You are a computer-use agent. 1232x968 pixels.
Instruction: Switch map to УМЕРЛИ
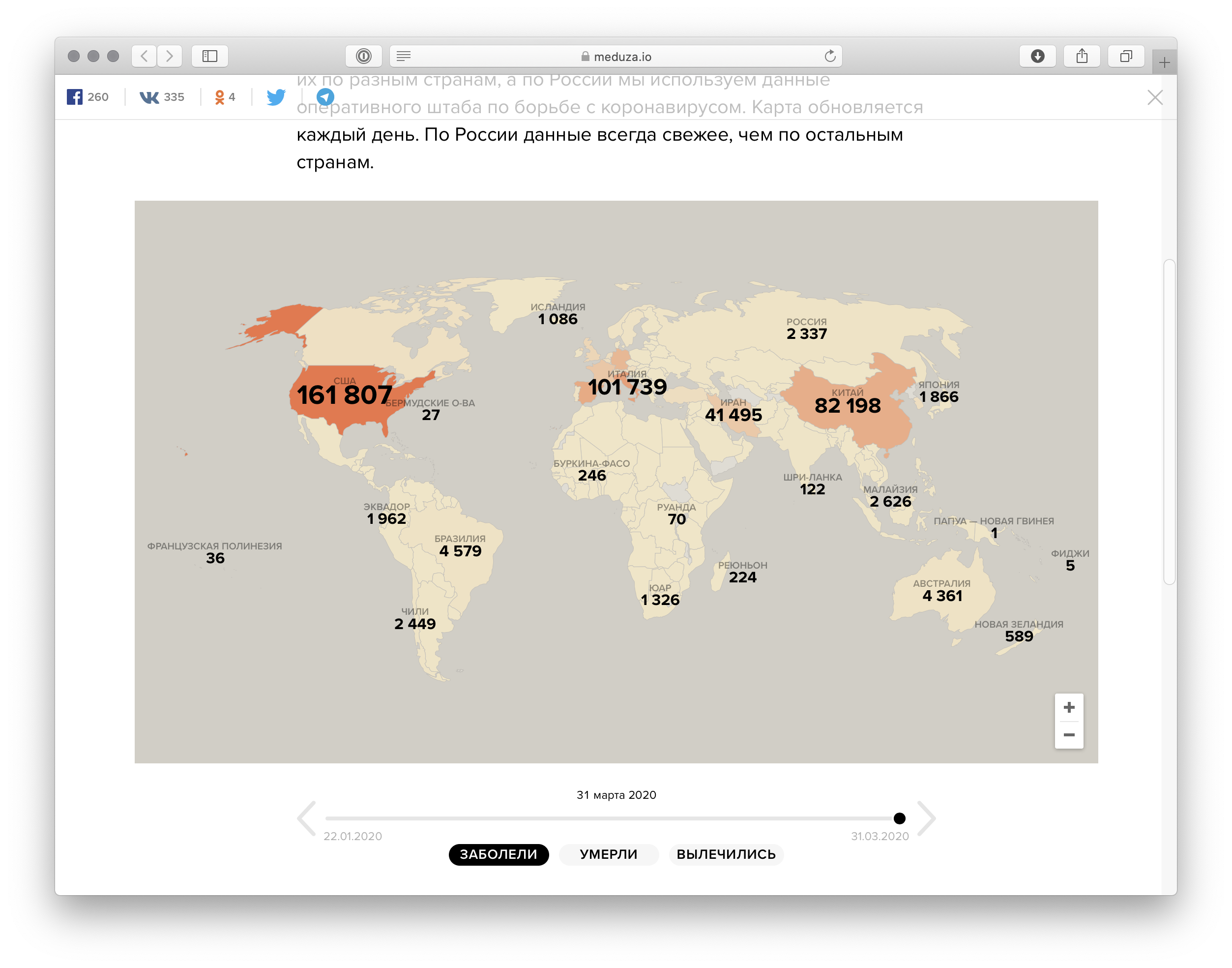pyautogui.click(x=608, y=854)
